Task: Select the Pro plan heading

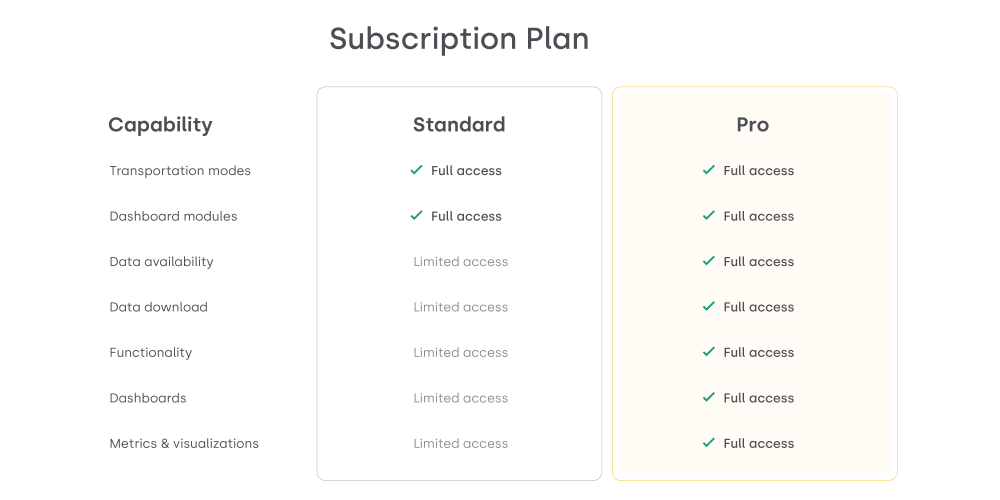Action: click(753, 125)
